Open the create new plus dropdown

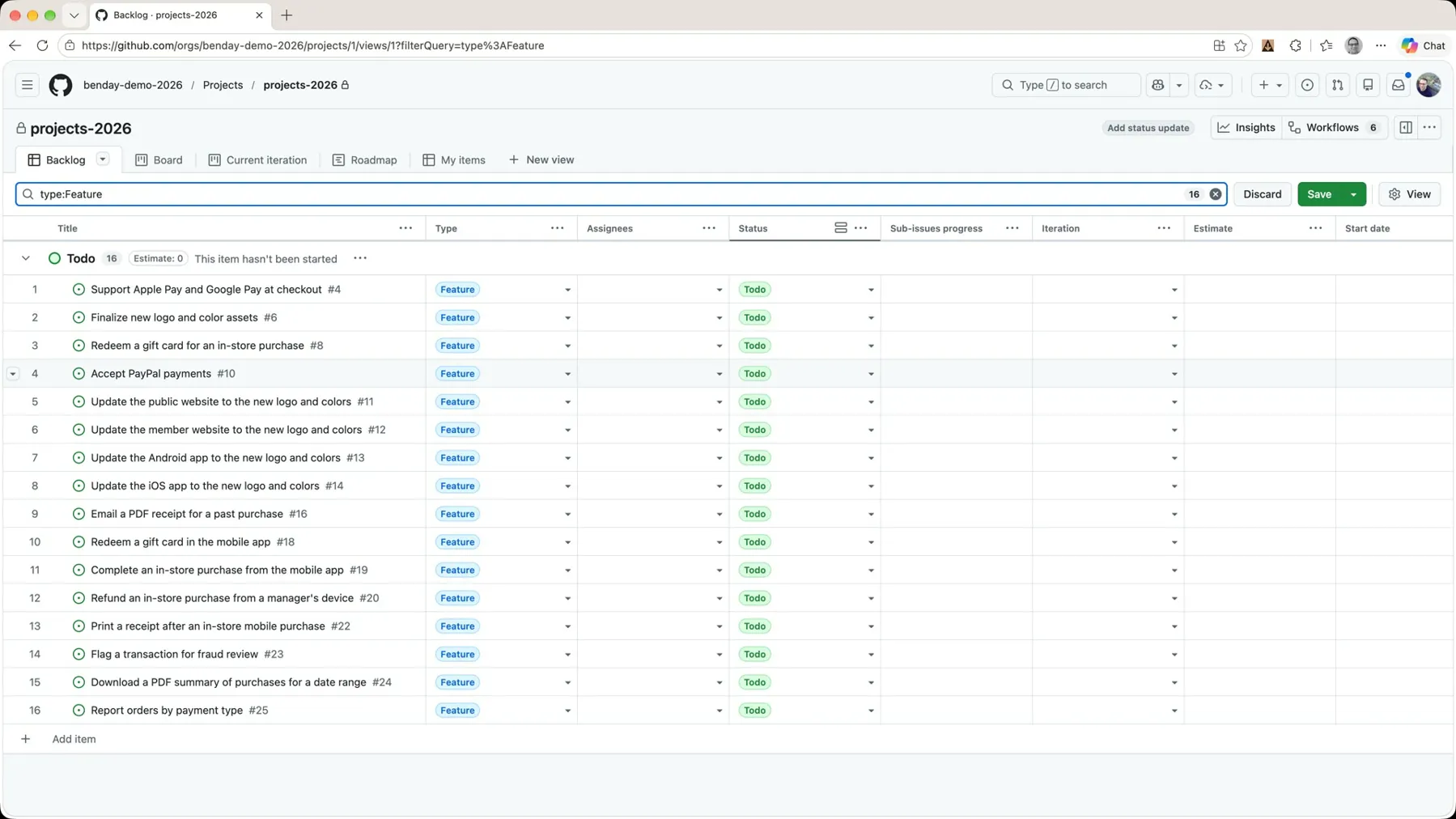[x=1269, y=85]
